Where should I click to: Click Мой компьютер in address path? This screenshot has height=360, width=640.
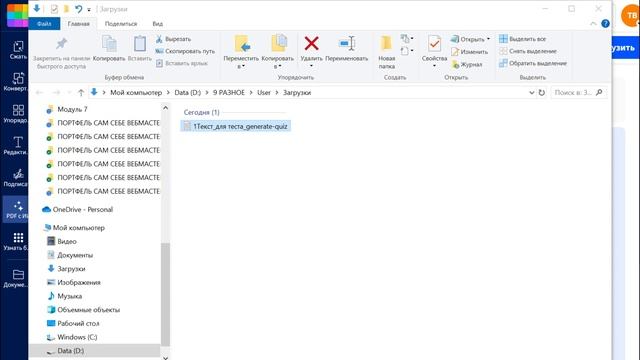coord(136,93)
